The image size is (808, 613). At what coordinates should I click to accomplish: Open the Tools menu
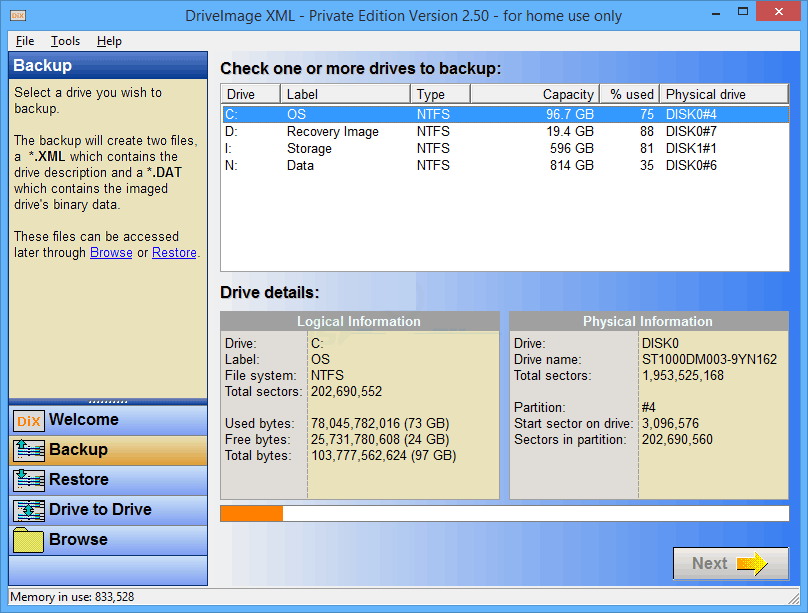tap(66, 41)
